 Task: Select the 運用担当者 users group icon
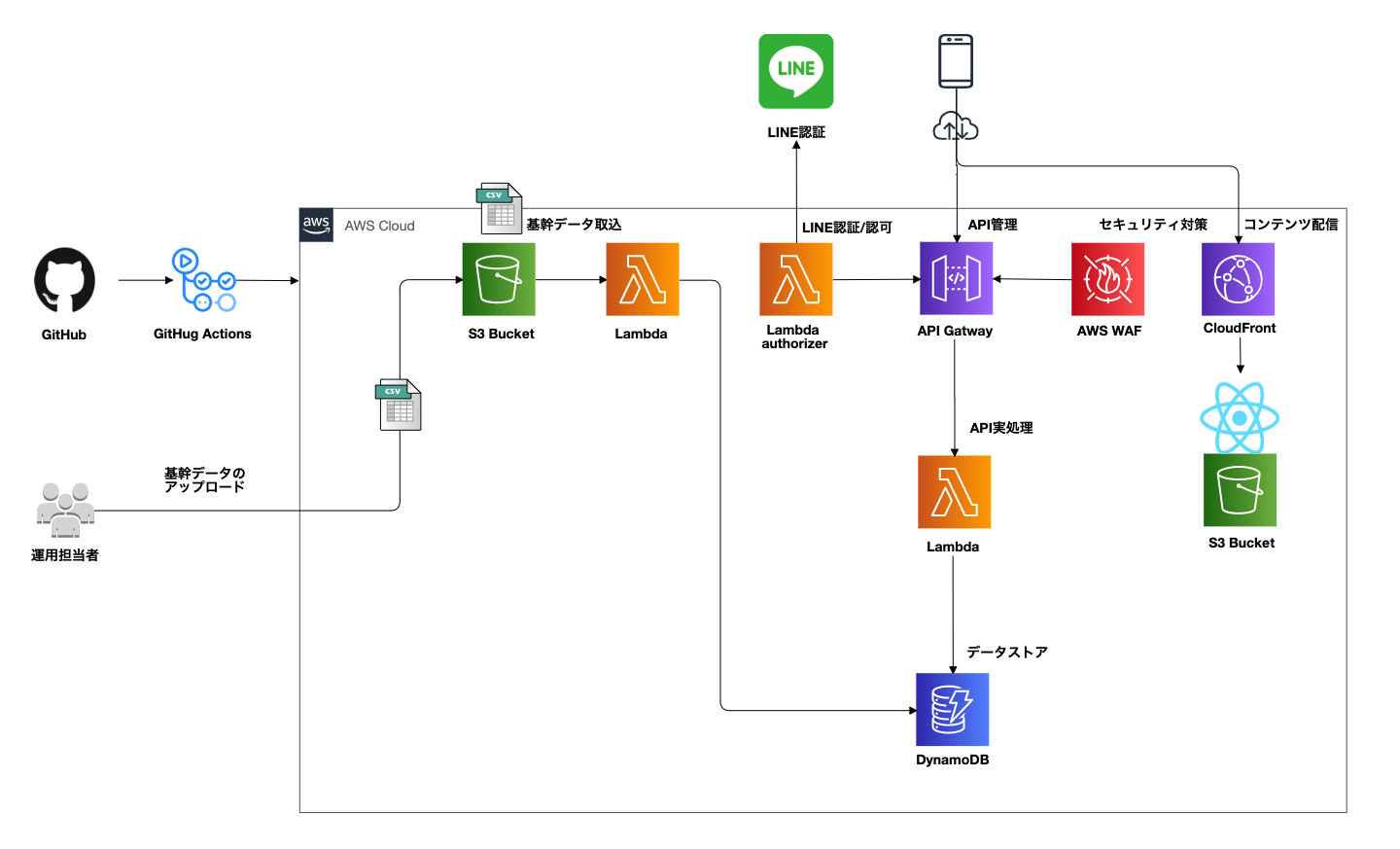click(x=65, y=511)
